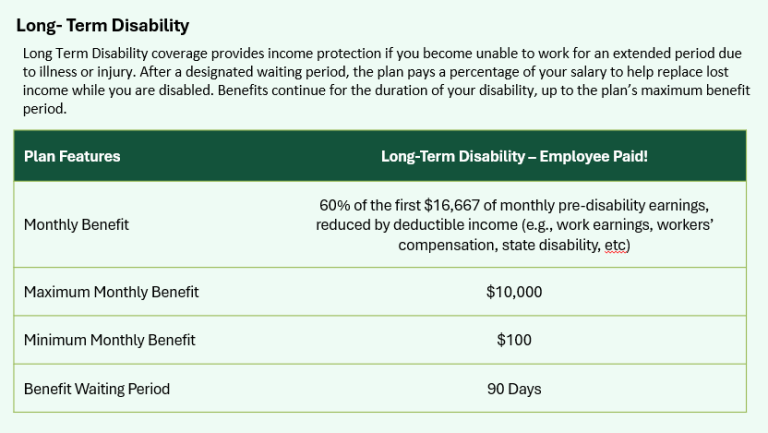The image size is (768, 433).
Task: Click the "Monthly Benefit" row label
Action: tap(76, 224)
